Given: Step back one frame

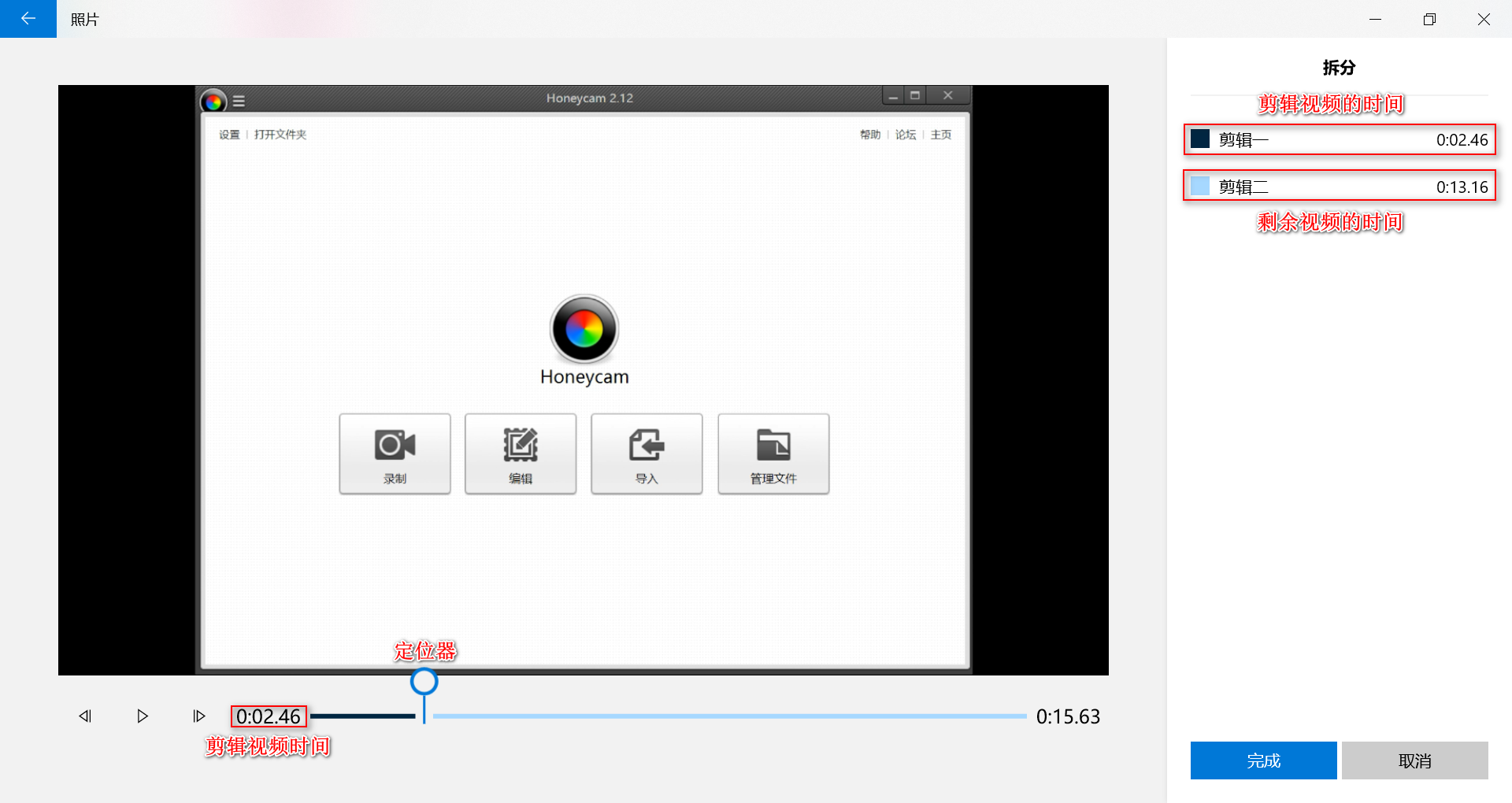Looking at the screenshot, I should coord(85,716).
